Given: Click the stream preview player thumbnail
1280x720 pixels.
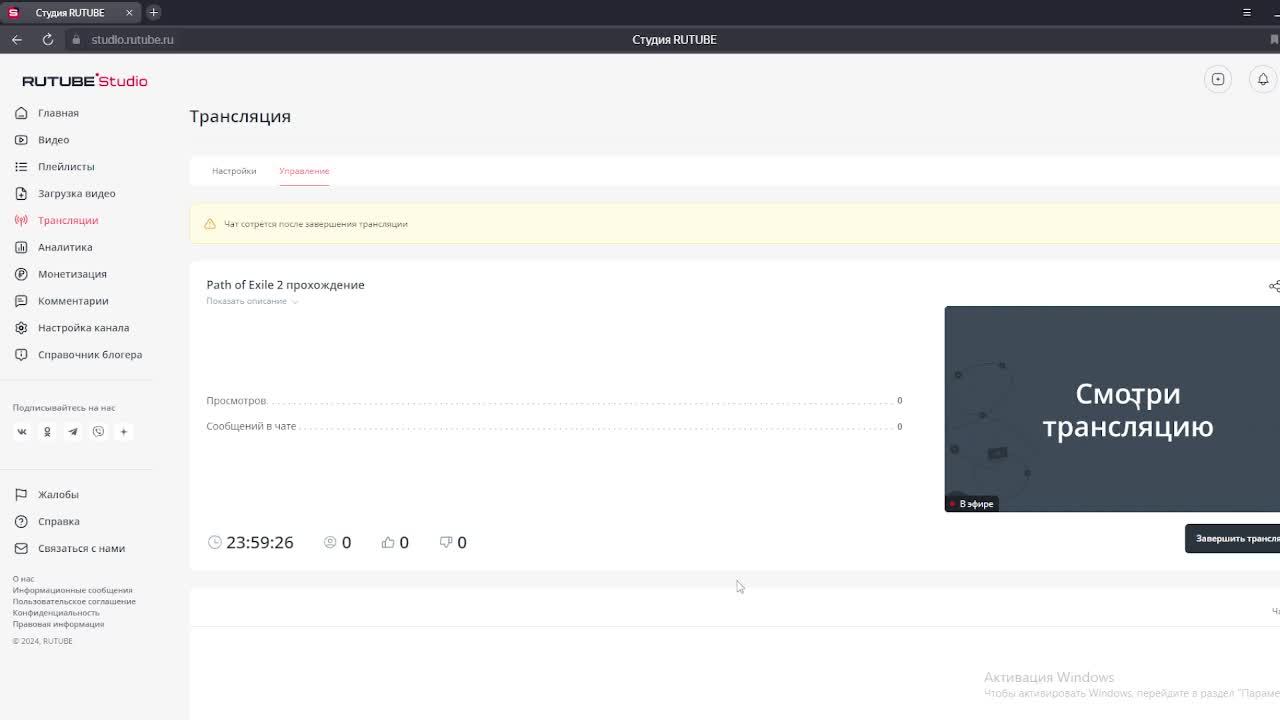Looking at the screenshot, I should (1112, 409).
